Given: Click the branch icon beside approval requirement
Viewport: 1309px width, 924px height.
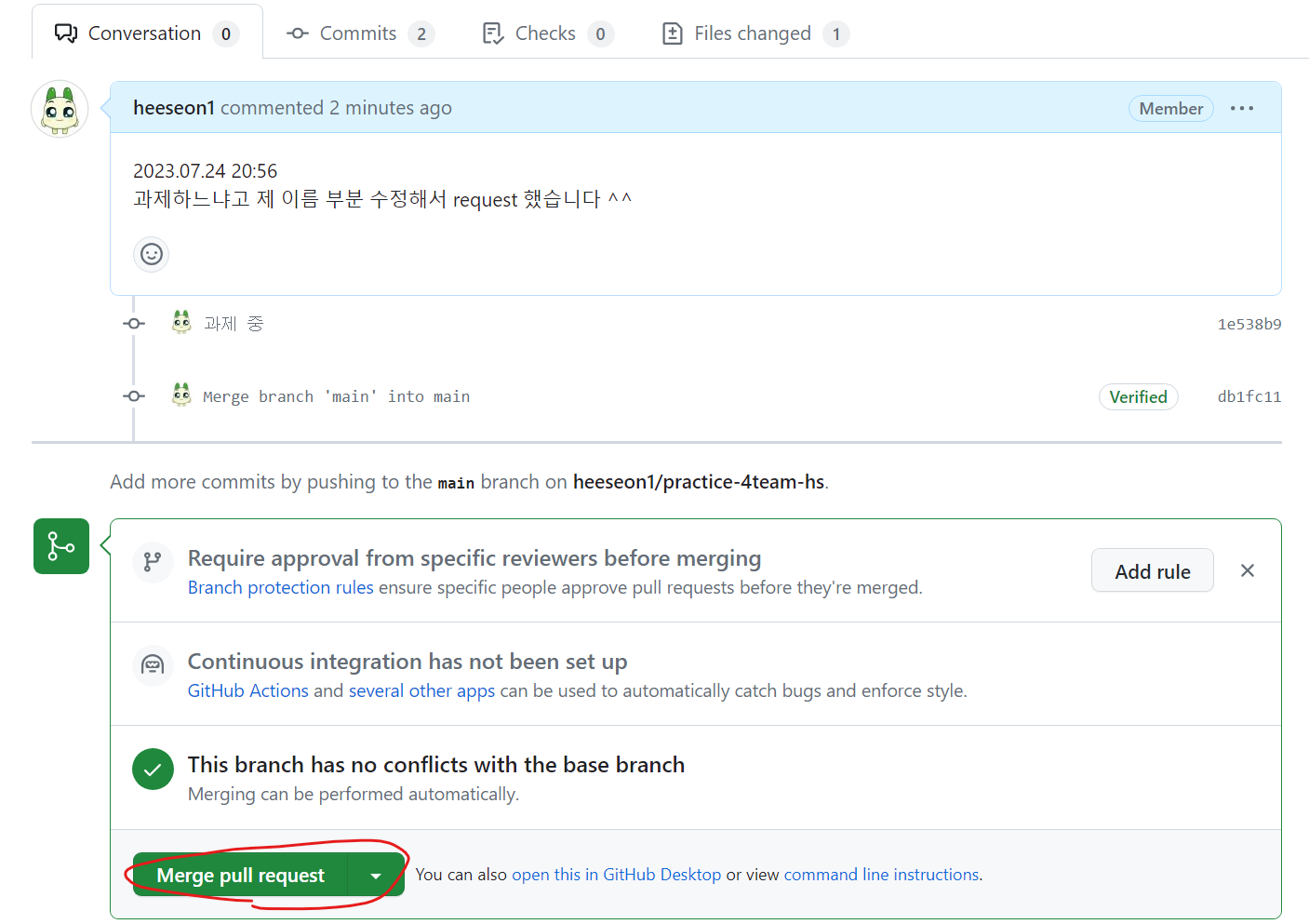Looking at the screenshot, I should point(153,562).
